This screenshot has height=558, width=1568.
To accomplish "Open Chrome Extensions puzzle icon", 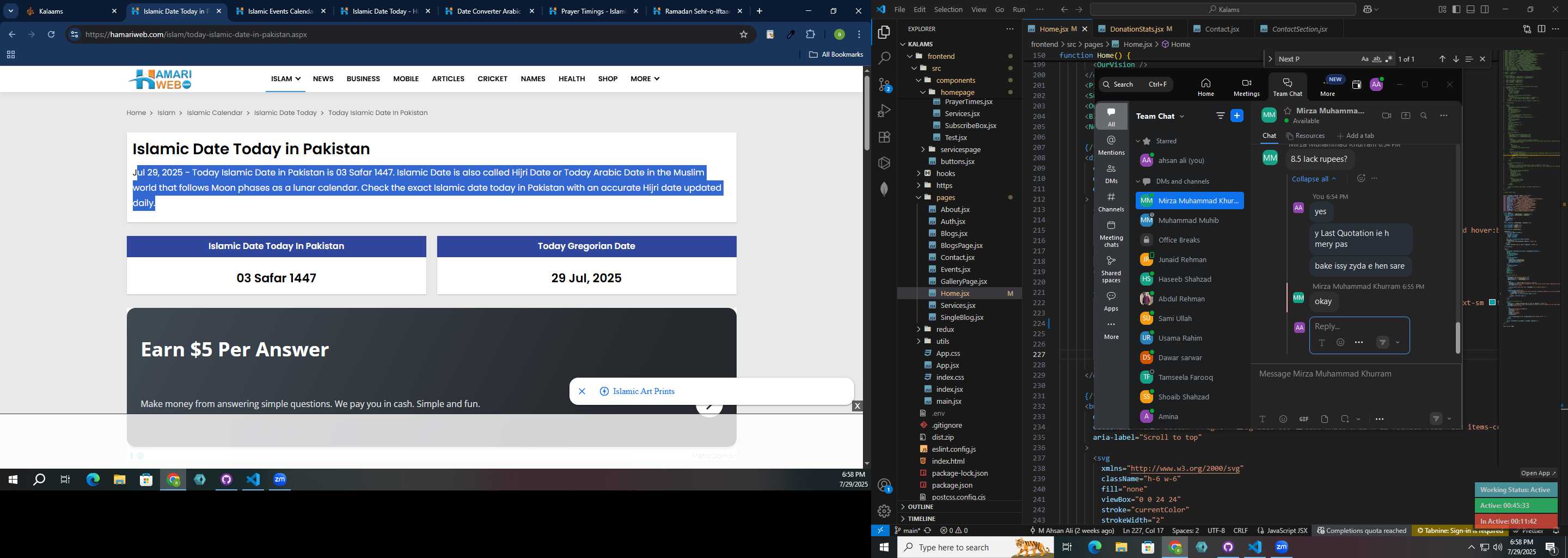I will tap(810, 35).
